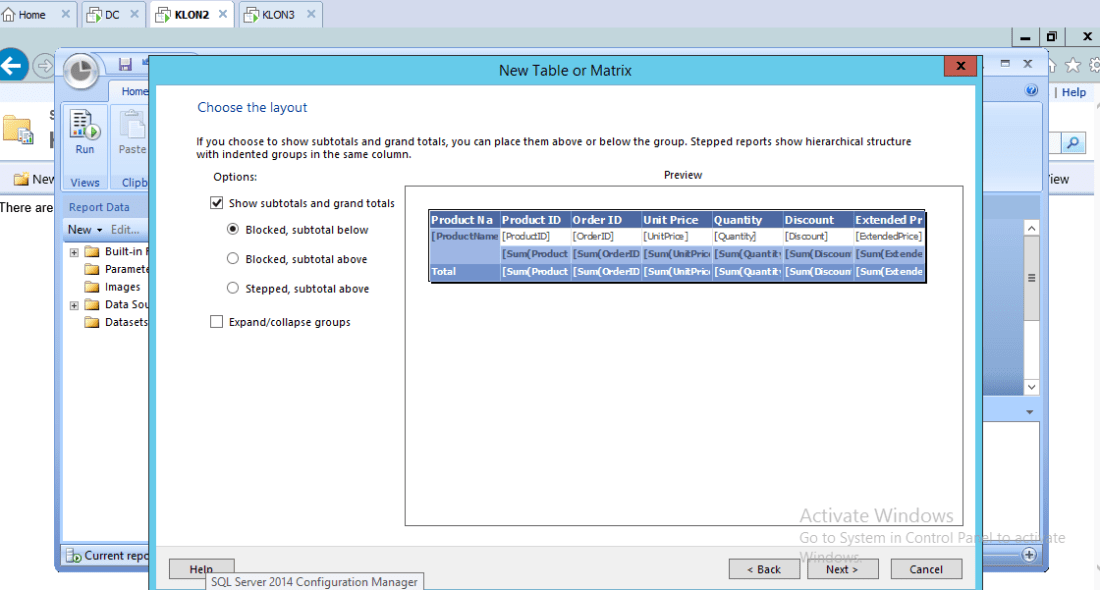The height and width of the screenshot is (590, 1100).
Task: Switch to the DC tab
Action: (111, 15)
